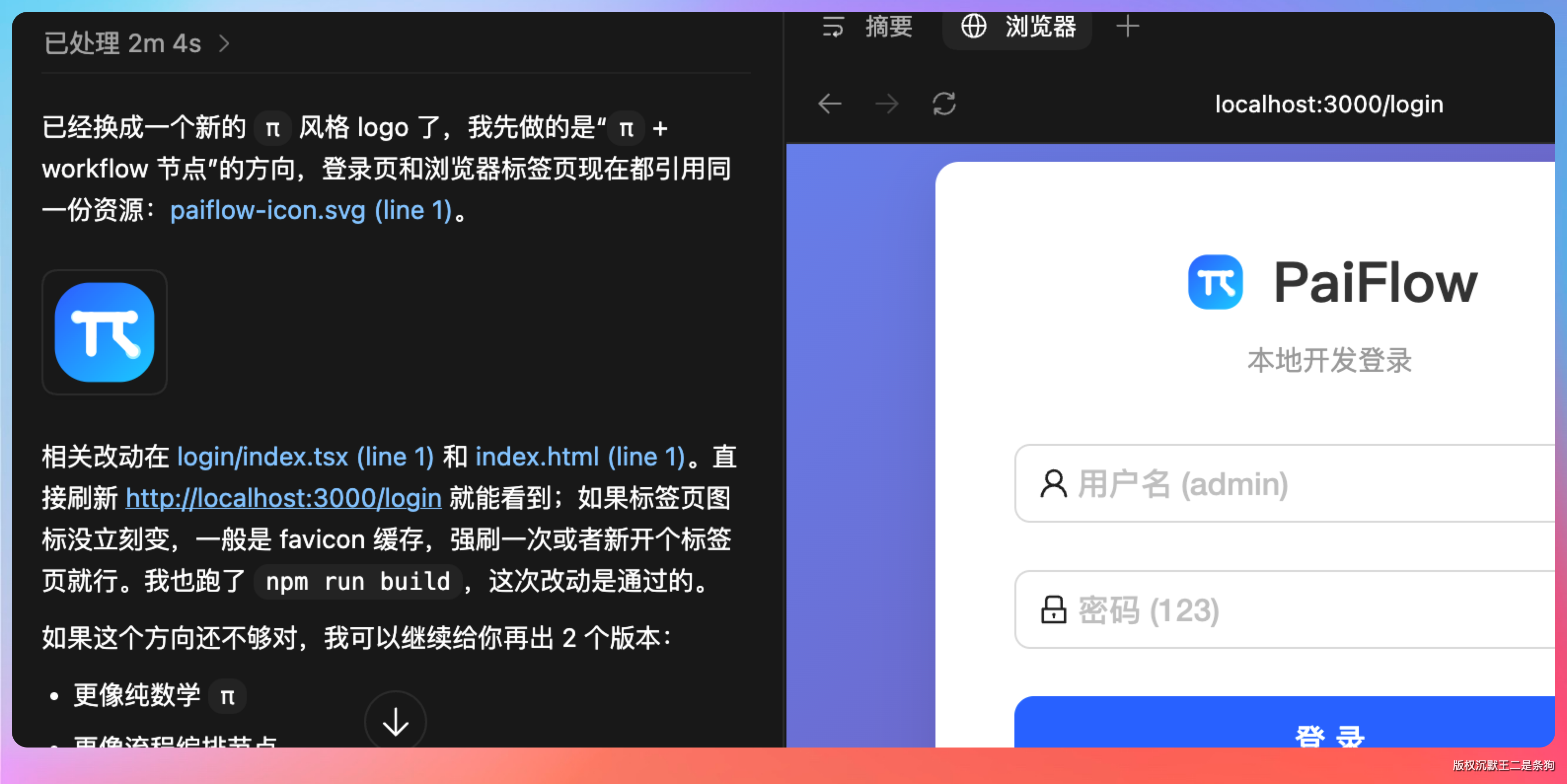Click the 摘要 summary icon

tap(833, 27)
